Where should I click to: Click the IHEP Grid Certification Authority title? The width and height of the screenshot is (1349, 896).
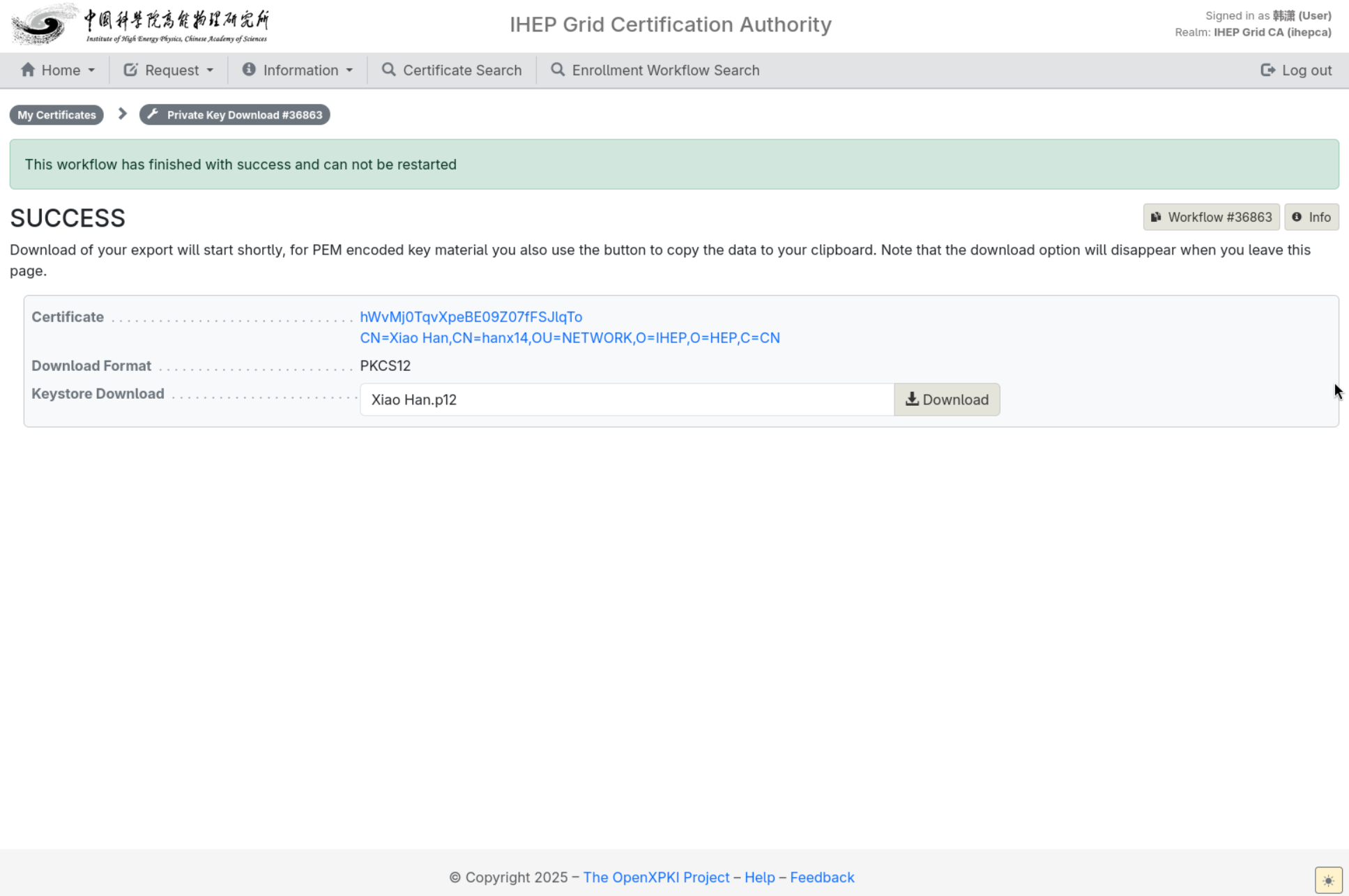(x=671, y=24)
